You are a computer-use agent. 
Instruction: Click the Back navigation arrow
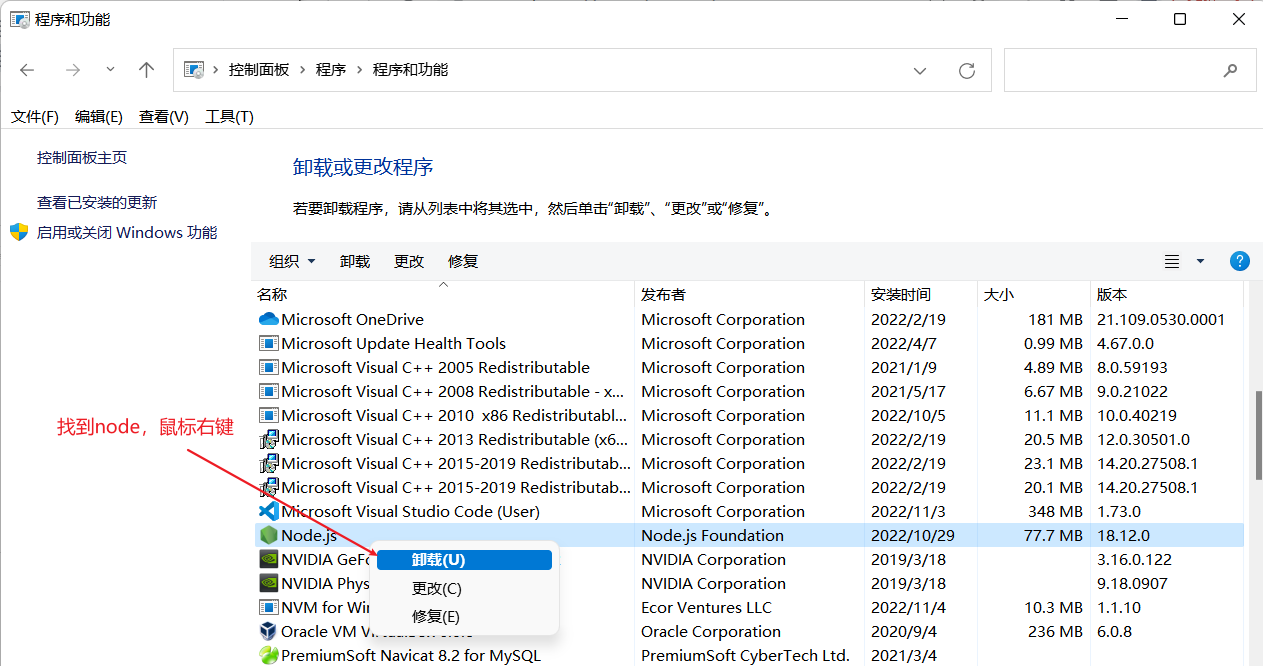coord(27,70)
